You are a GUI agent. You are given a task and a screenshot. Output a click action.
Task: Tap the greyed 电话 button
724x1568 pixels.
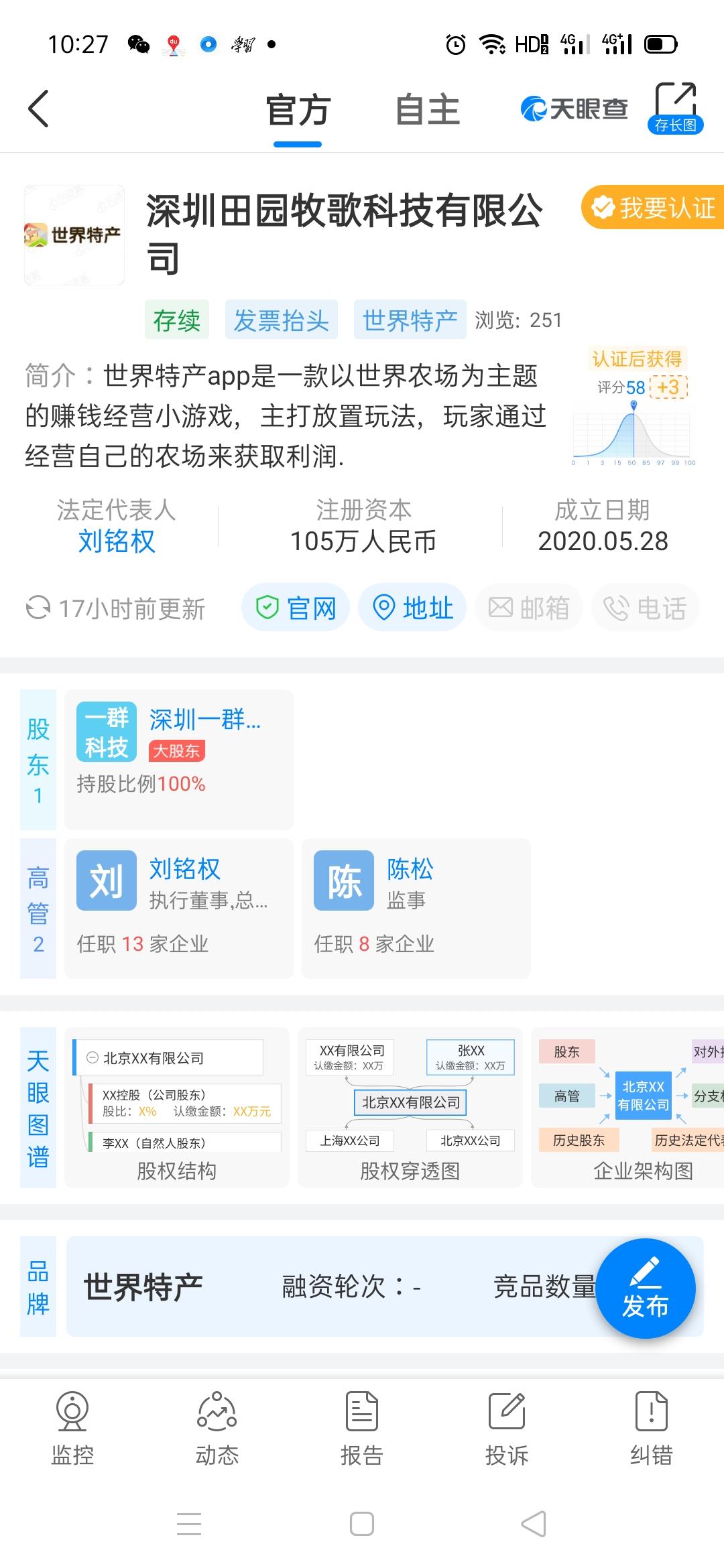(x=646, y=608)
